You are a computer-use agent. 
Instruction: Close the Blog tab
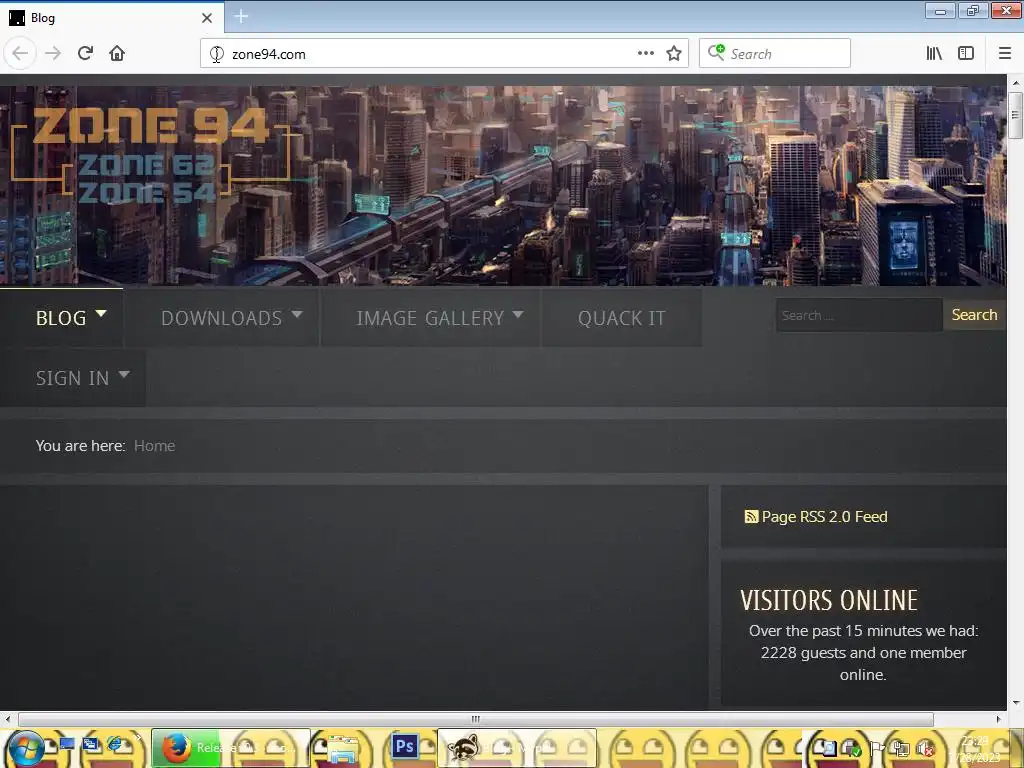[207, 18]
